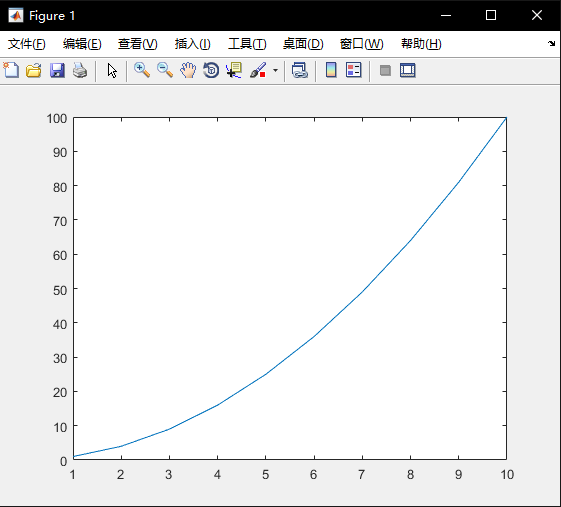Toggle the Brush data tool

(258, 70)
